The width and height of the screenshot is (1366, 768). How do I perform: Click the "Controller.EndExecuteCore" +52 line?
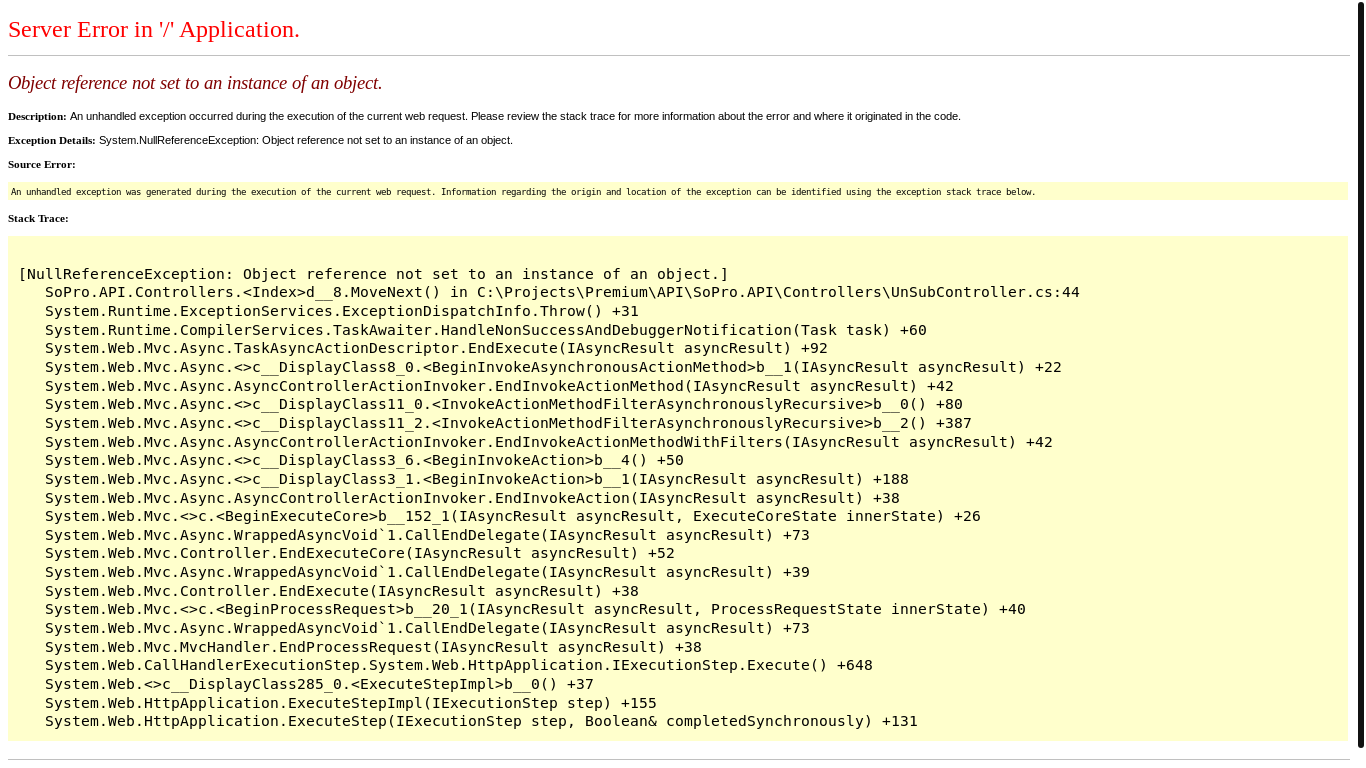point(360,553)
